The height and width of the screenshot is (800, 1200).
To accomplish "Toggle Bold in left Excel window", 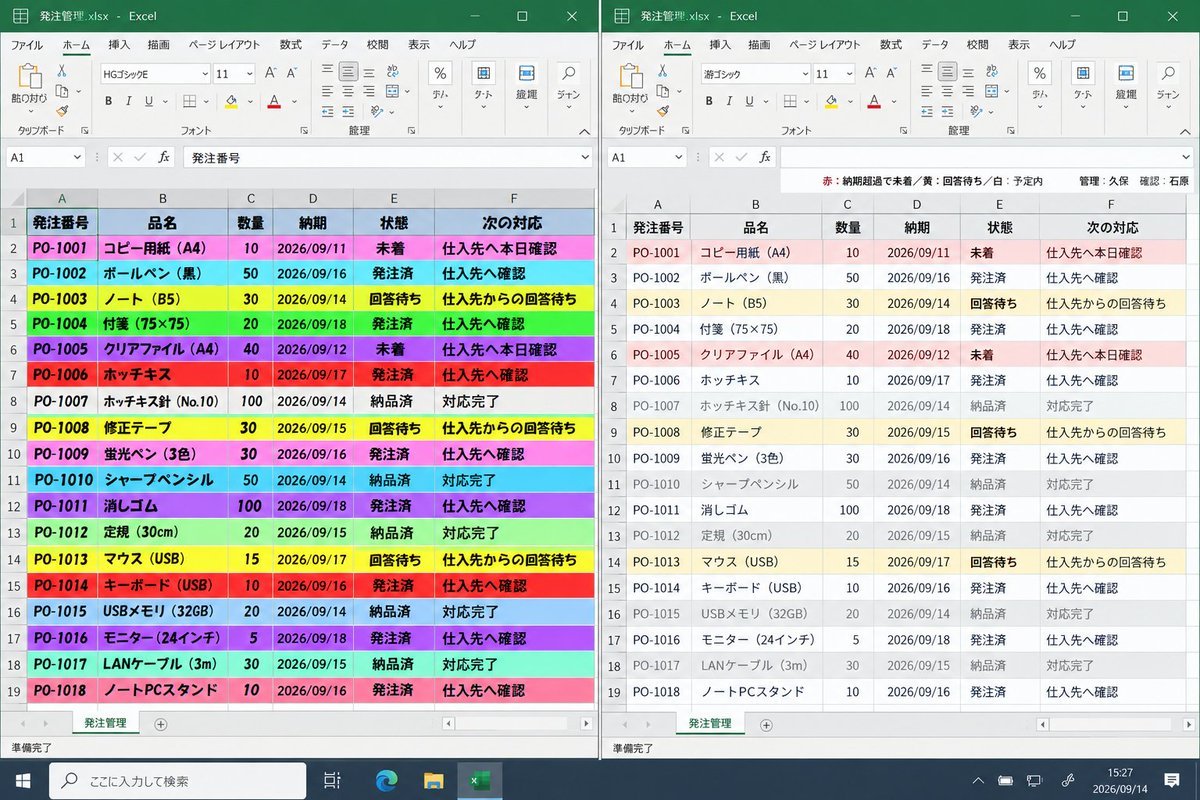I will click(109, 101).
